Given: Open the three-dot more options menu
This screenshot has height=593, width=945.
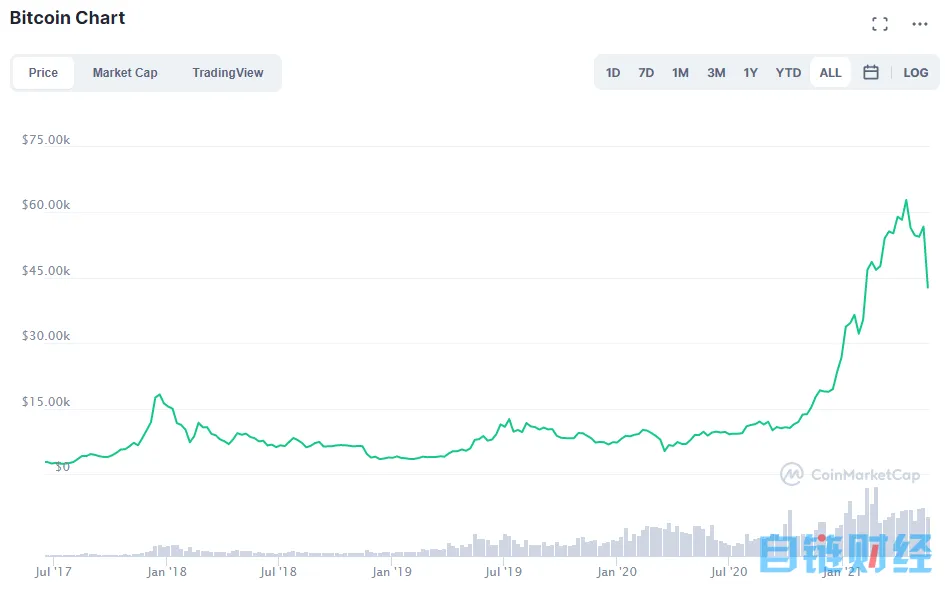Looking at the screenshot, I should tap(920, 24).
